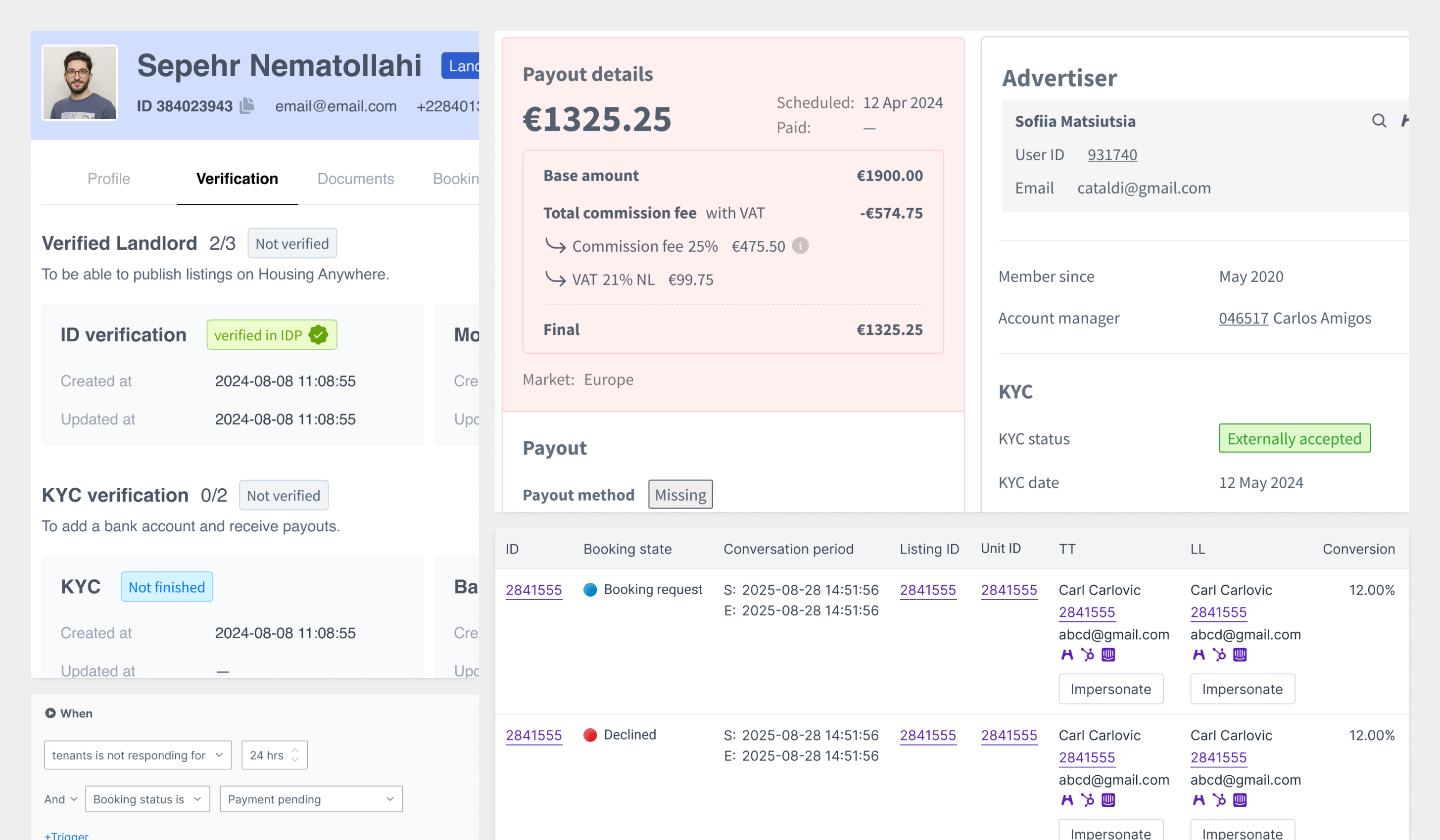
Task: Copy the user ID 384023943 with copy icon
Action: (246, 106)
